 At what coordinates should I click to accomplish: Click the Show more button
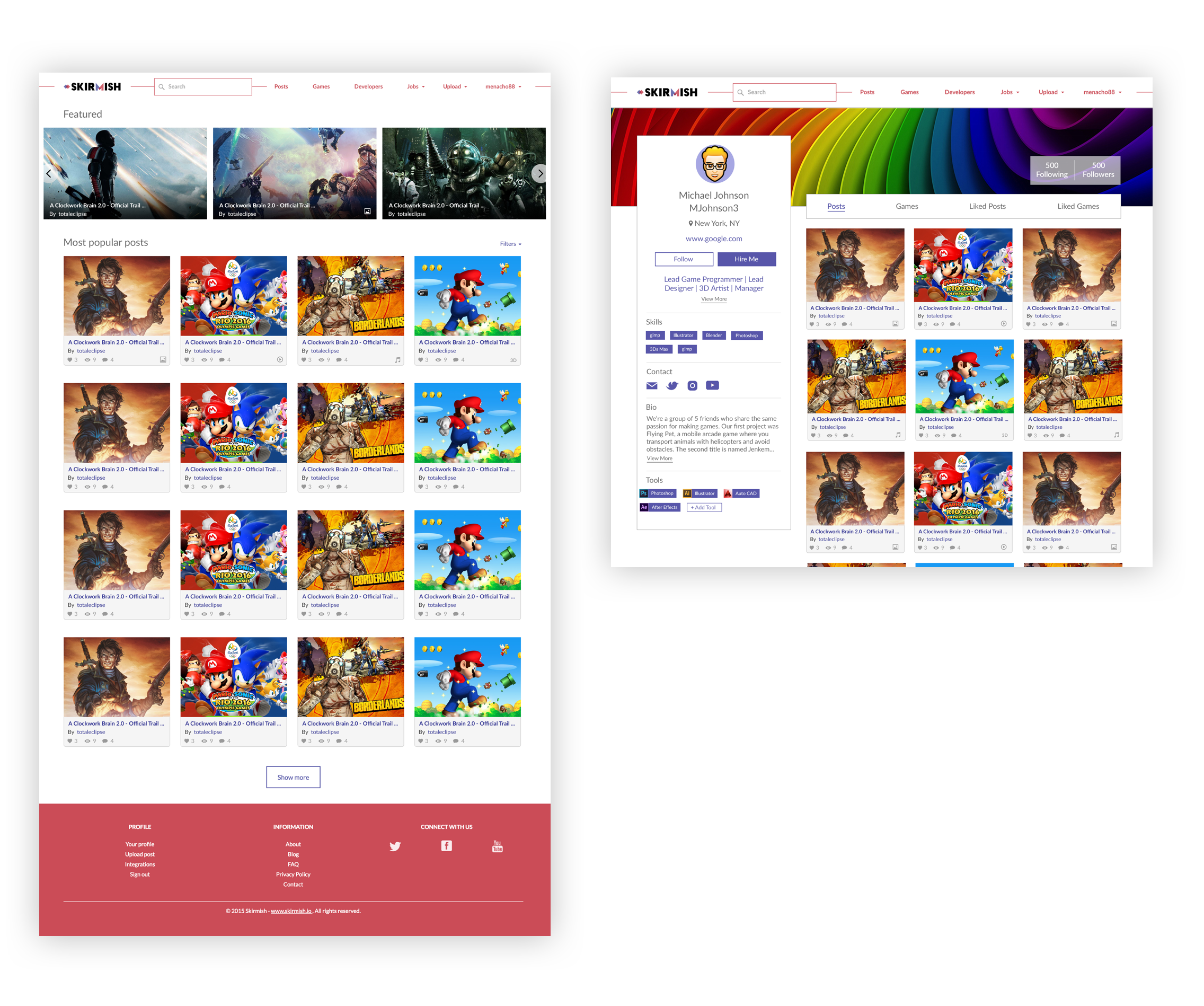[293, 777]
